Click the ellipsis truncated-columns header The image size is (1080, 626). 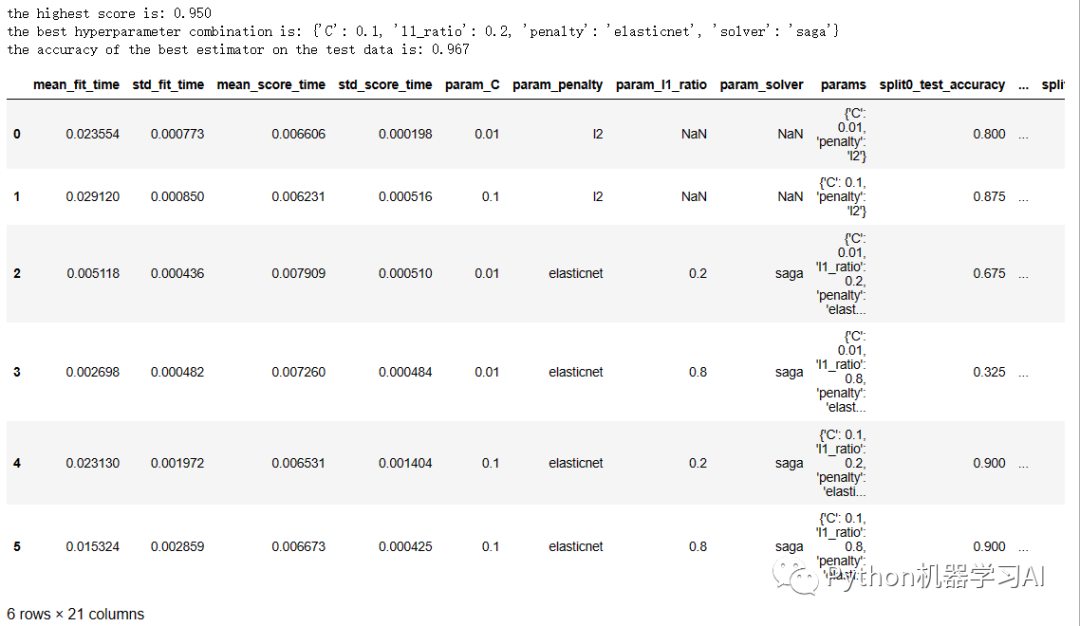tap(1023, 85)
